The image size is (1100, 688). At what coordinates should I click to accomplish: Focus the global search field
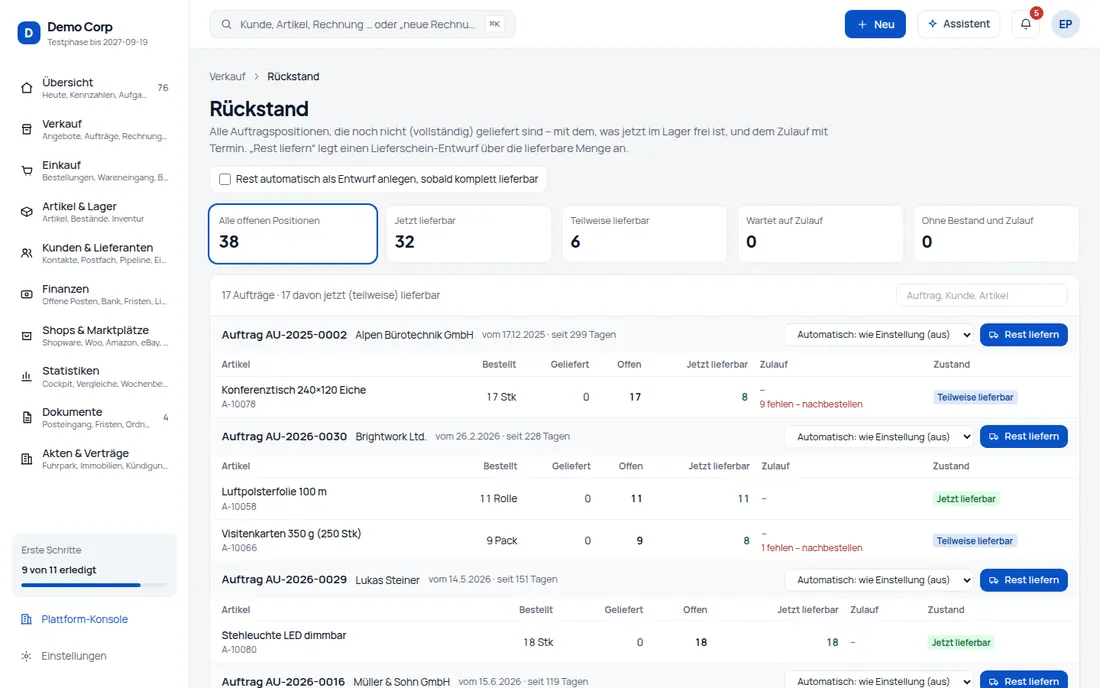coord(362,24)
